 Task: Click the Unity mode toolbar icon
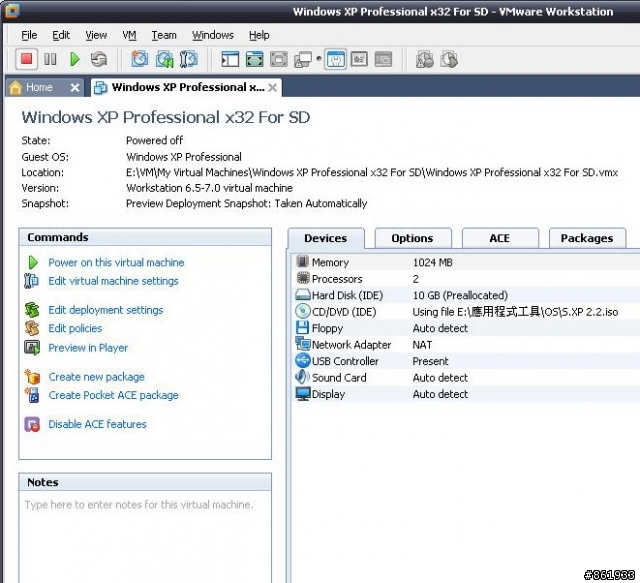click(x=279, y=60)
